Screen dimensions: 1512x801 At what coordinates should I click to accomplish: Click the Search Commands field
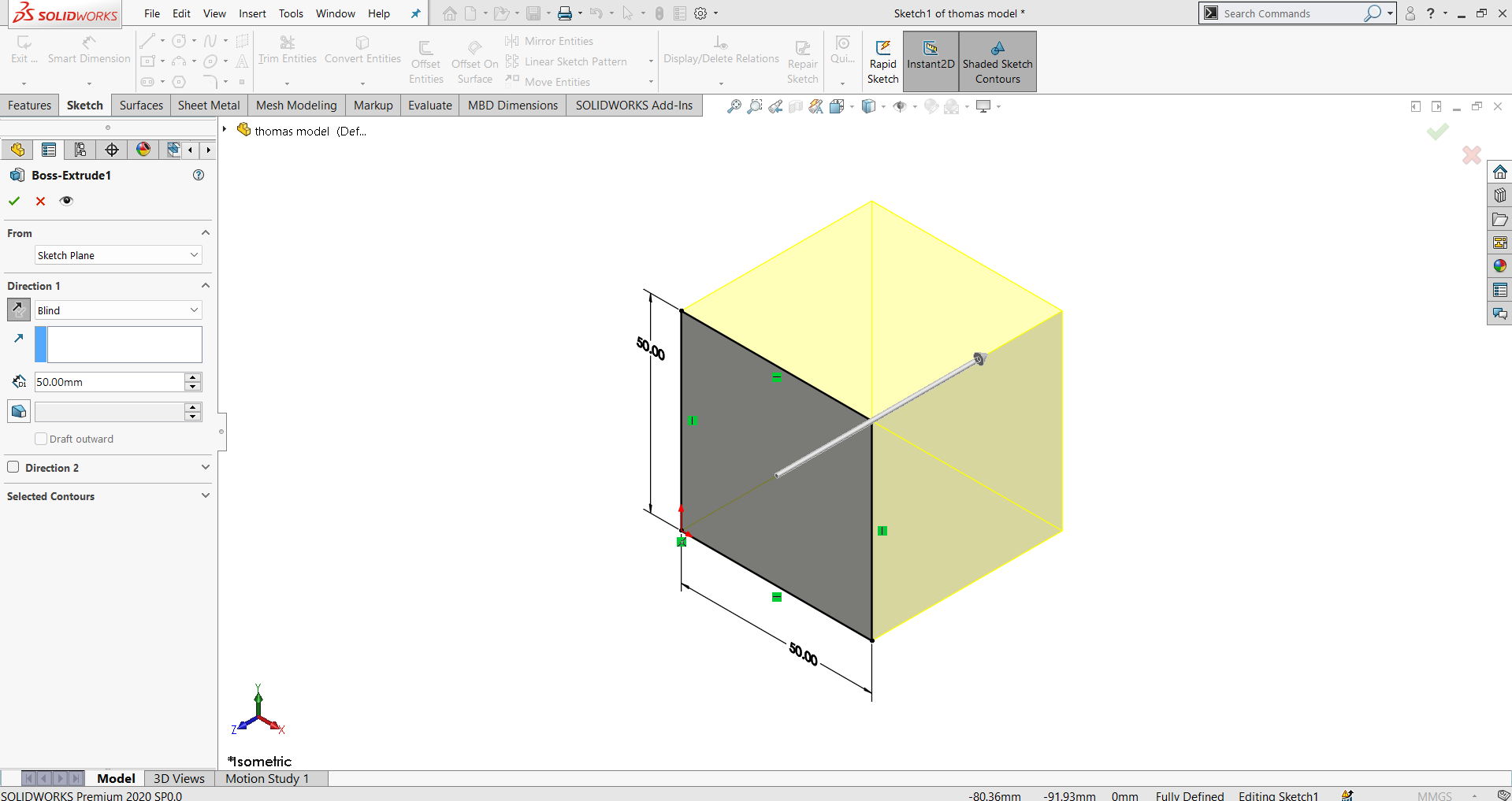click(x=1291, y=13)
